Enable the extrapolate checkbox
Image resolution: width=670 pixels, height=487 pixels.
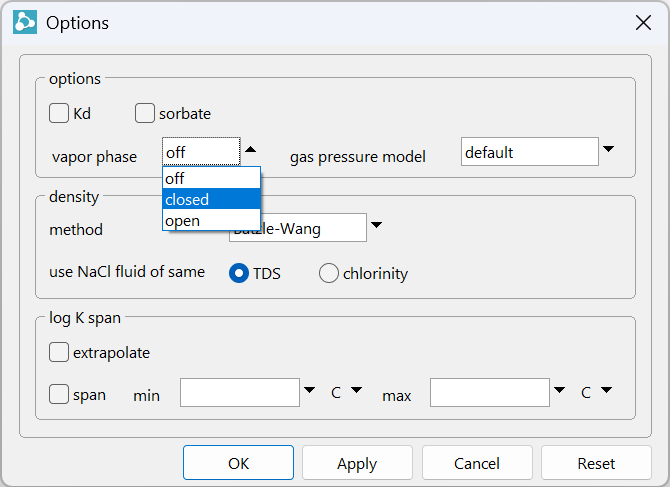pyautogui.click(x=59, y=352)
